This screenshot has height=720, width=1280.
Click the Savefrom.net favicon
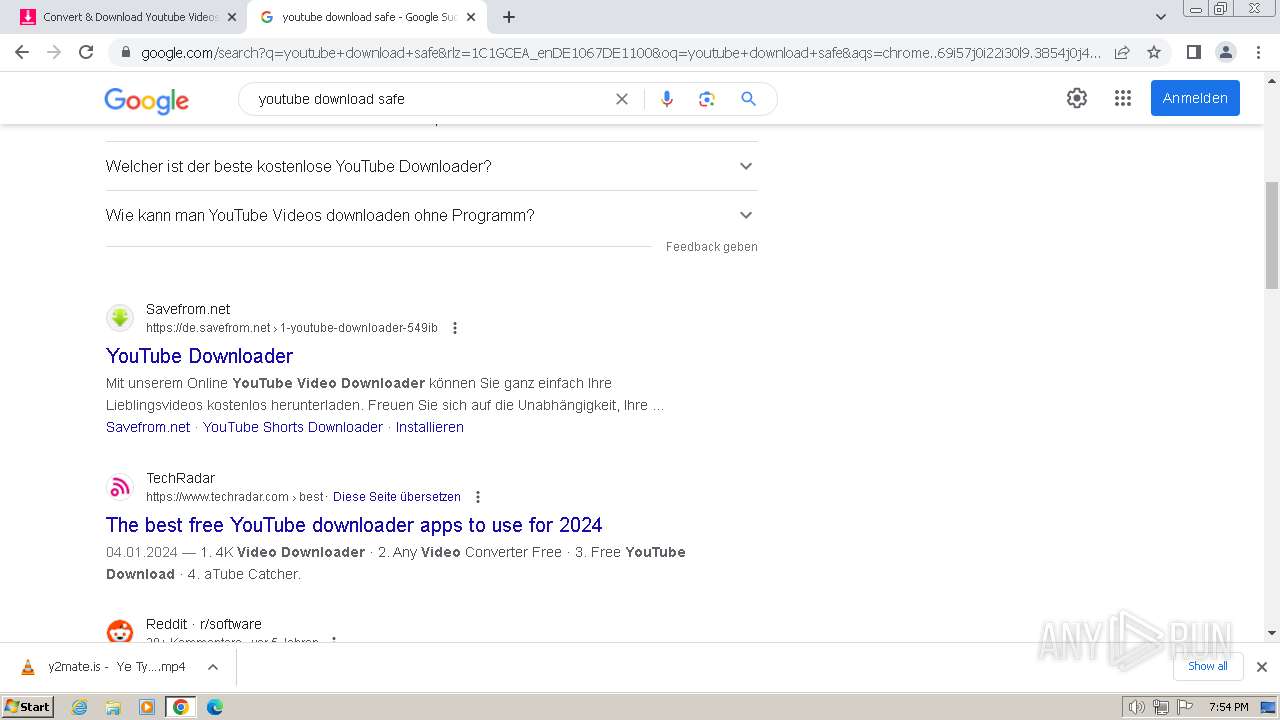click(120, 318)
